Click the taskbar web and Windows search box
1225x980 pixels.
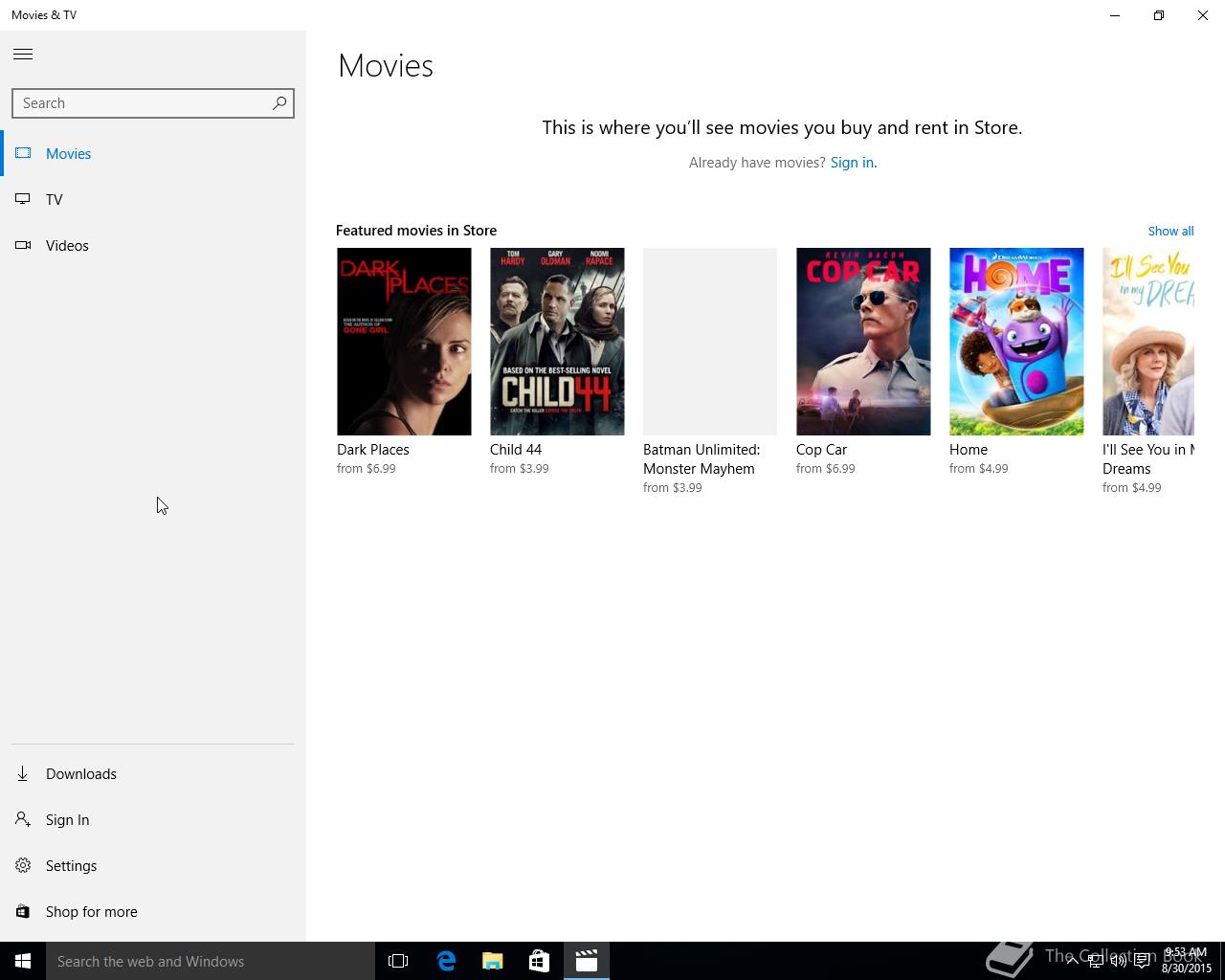pos(211,961)
